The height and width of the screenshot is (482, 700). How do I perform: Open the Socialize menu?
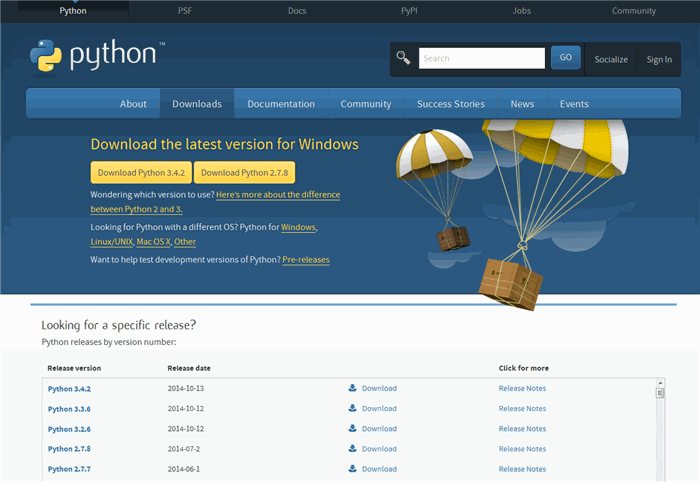click(611, 59)
